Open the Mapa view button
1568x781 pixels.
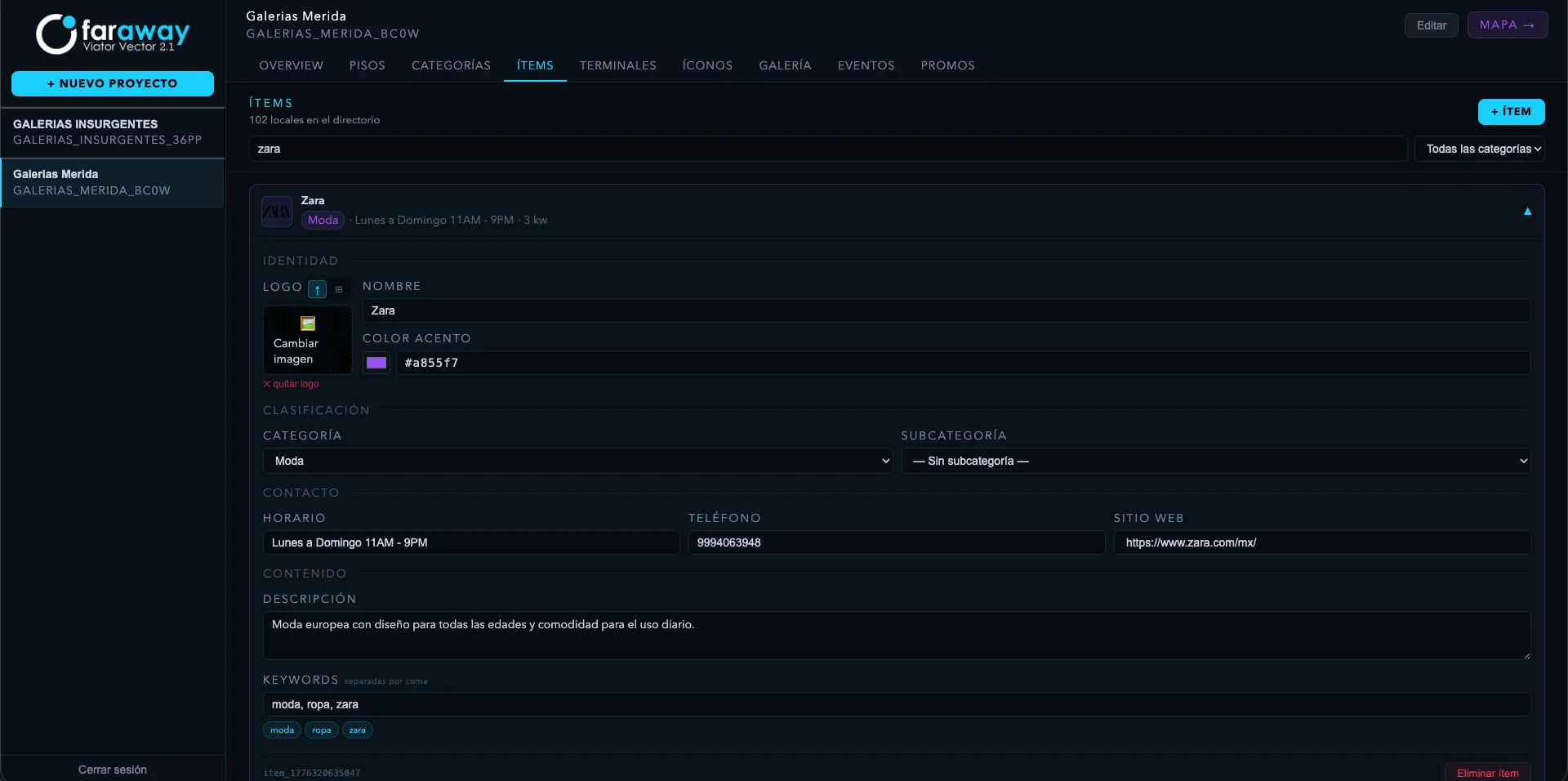[x=1508, y=25]
